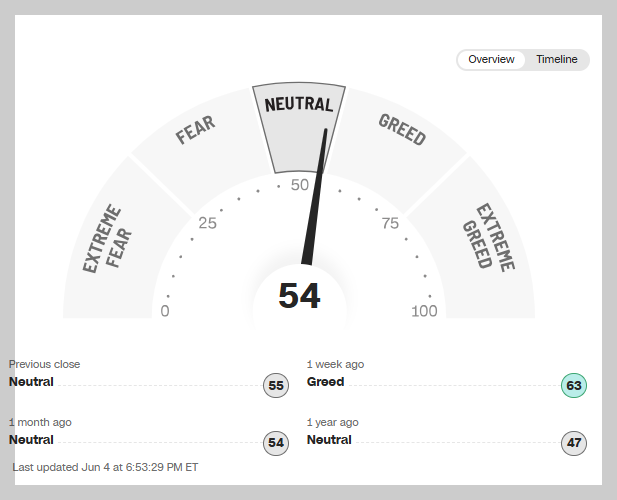Click 'Neutral' rating under 1 year ago
Screen dimensions: 617x500
click(329, 439)
